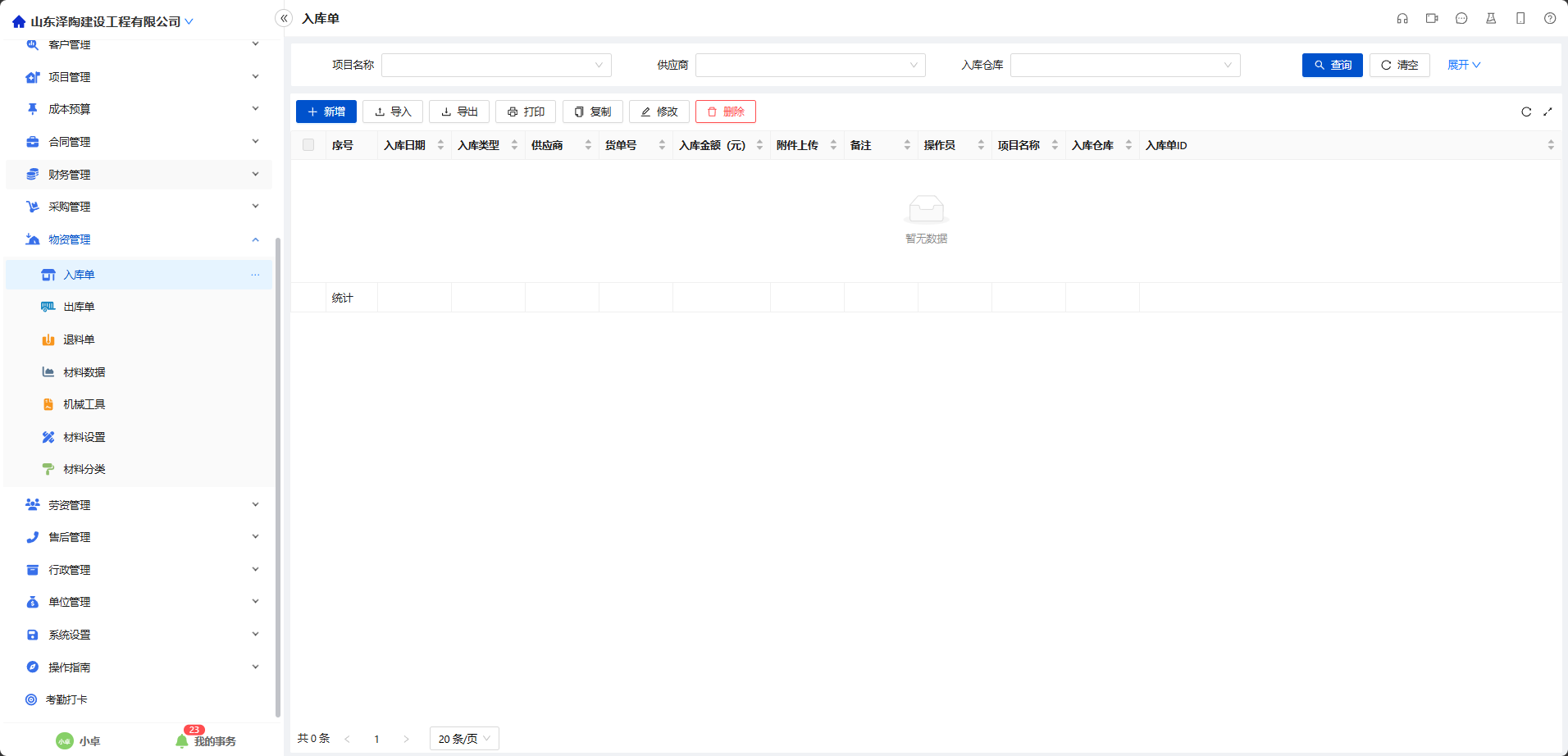Open the video tutorial icon
Viewport: 1568px width, 756px height.
click(1432, 18)
